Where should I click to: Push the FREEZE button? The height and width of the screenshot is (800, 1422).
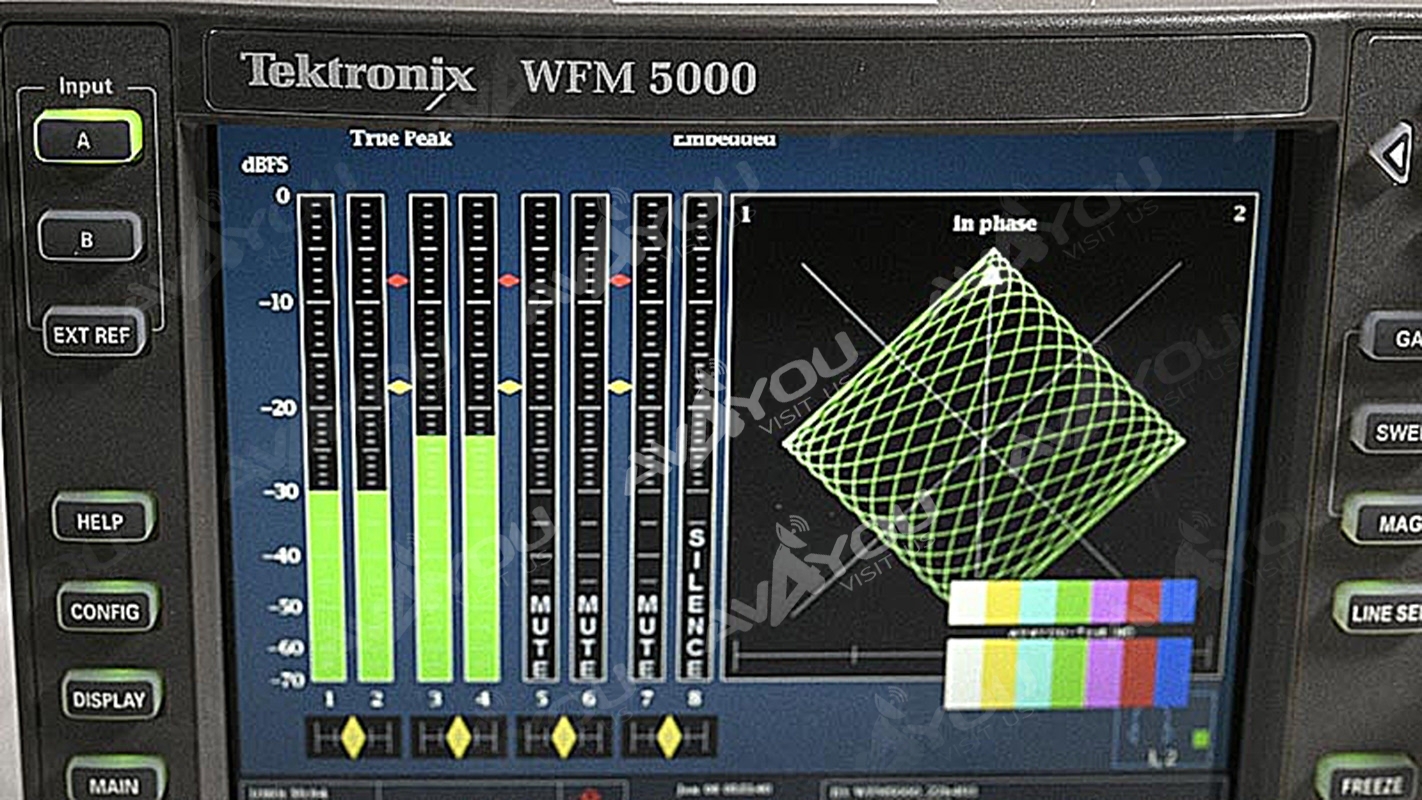coord(1369,779)
